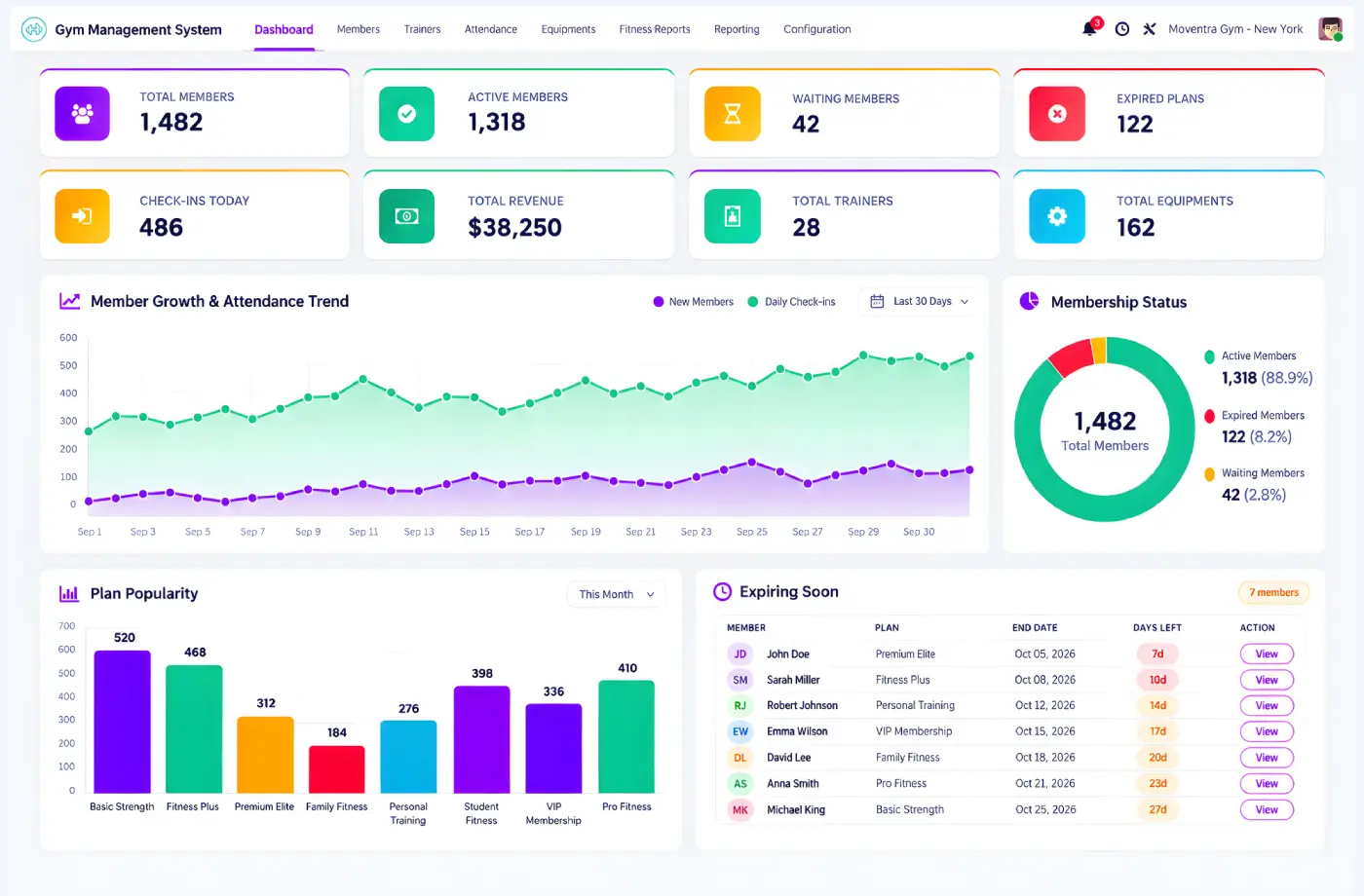Click the Total Revenue money icon
Viewport: 1364px width, 896px height.
pos(407,216)
